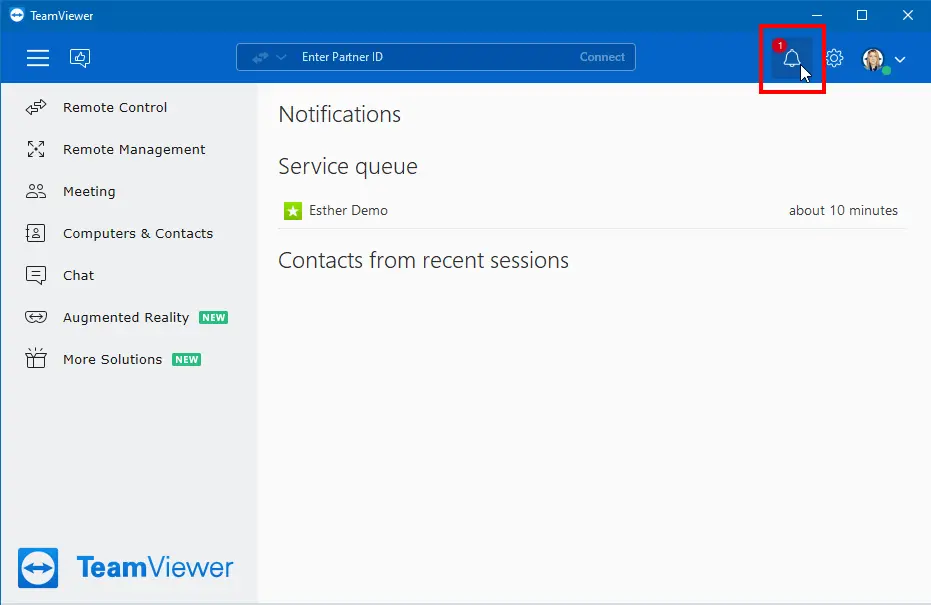Click the Connect button
Image resolution: width=931 pixels, height=605 pixels.
[602, 57]
